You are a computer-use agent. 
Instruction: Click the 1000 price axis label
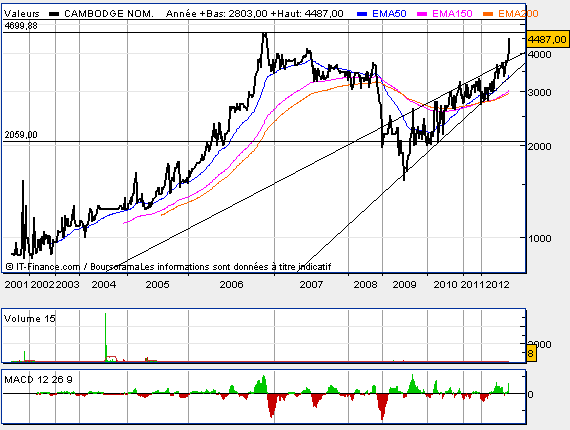point(540,239)
